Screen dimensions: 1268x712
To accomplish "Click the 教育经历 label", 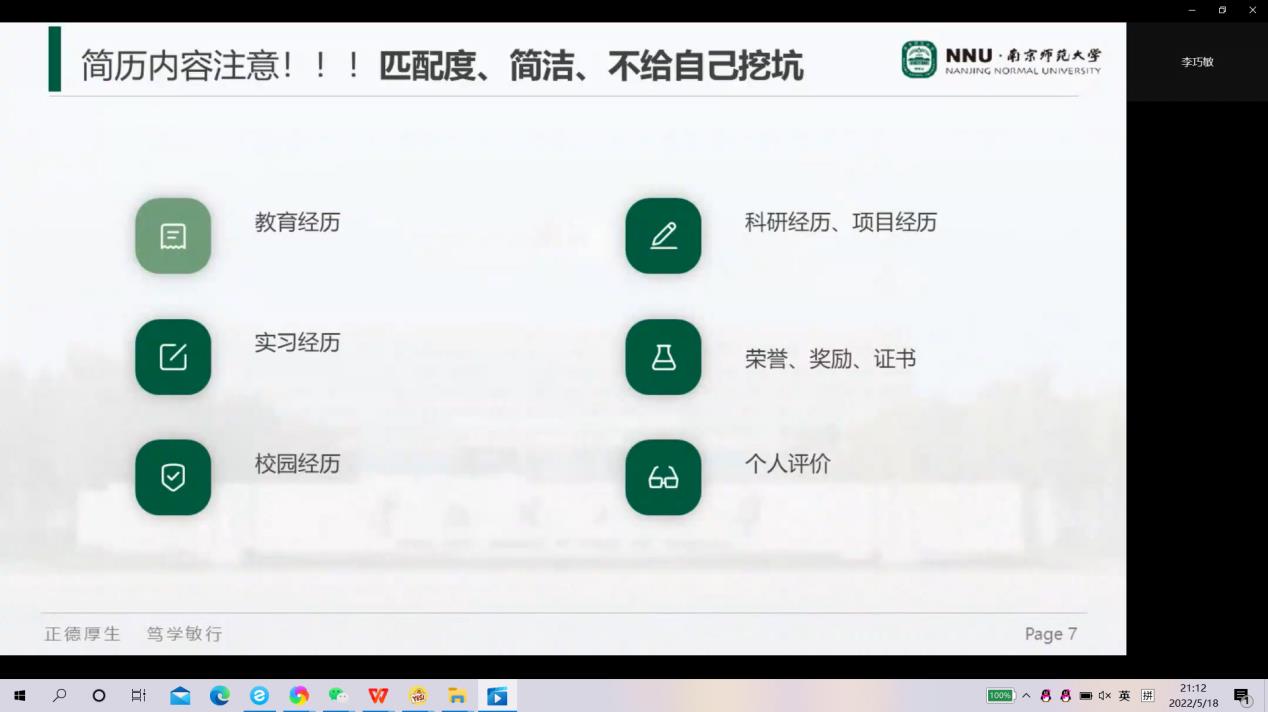I will click(297, 222).
